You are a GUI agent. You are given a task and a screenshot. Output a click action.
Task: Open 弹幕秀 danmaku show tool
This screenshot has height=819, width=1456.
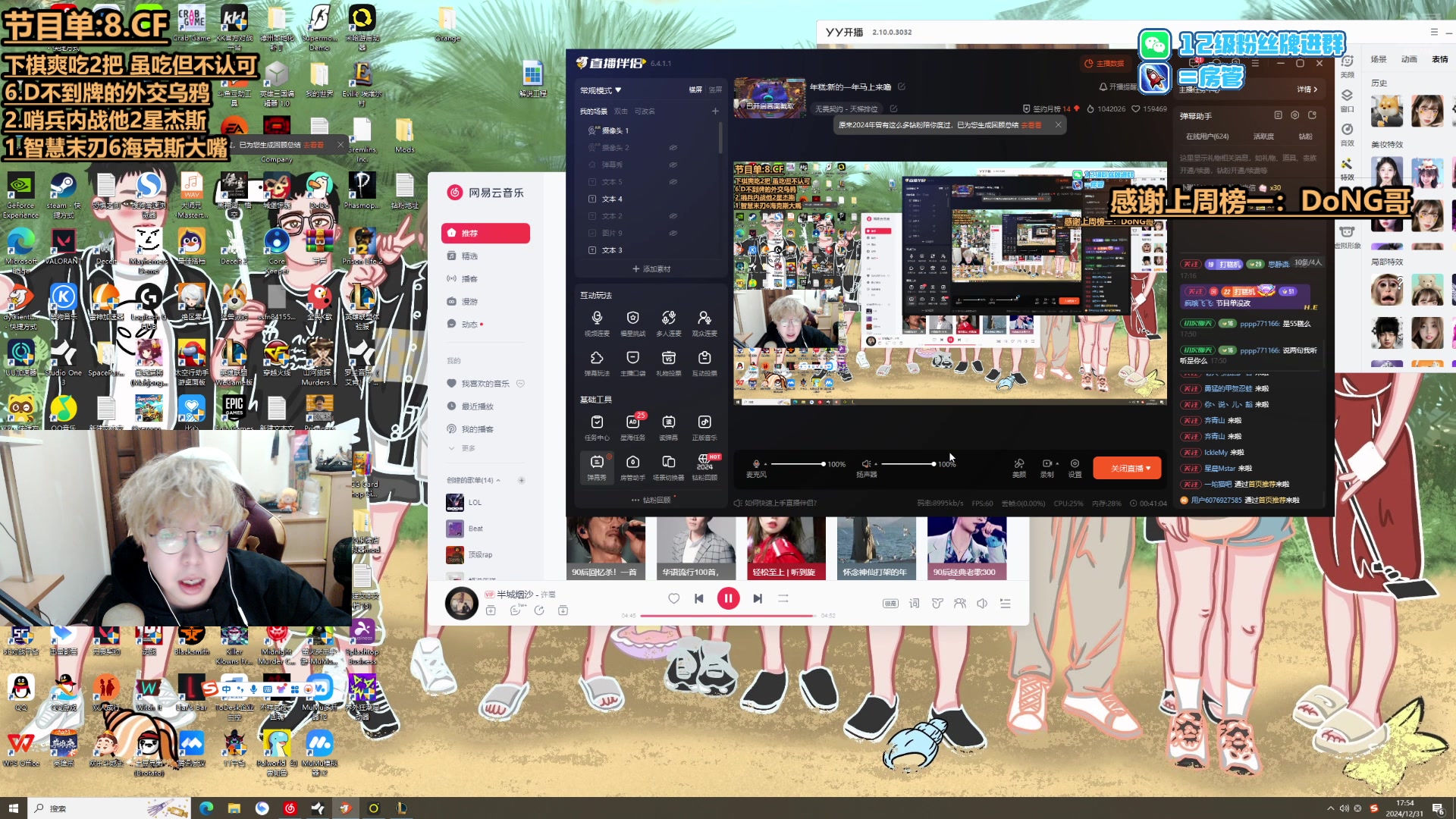[x=597, y=467]
